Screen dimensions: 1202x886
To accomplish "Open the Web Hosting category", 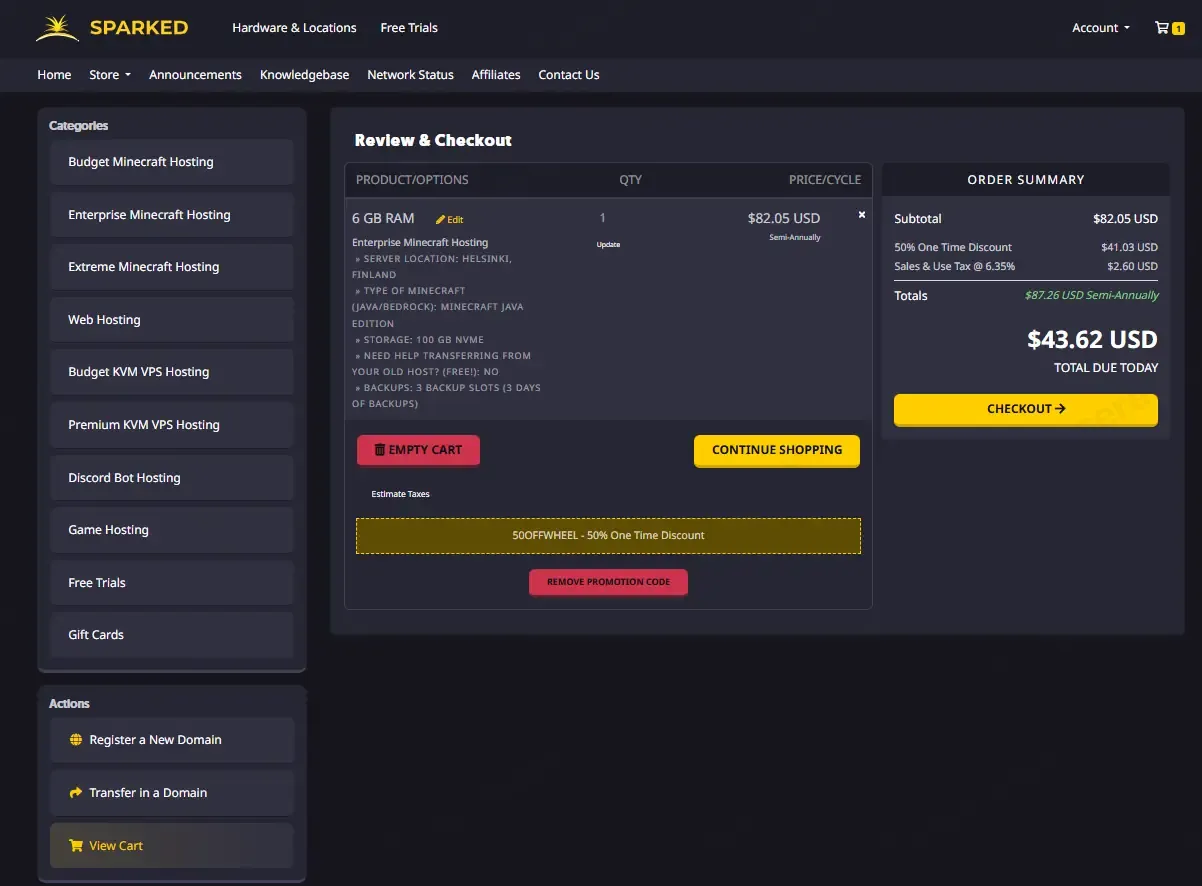I will click(x=172, y=320).
